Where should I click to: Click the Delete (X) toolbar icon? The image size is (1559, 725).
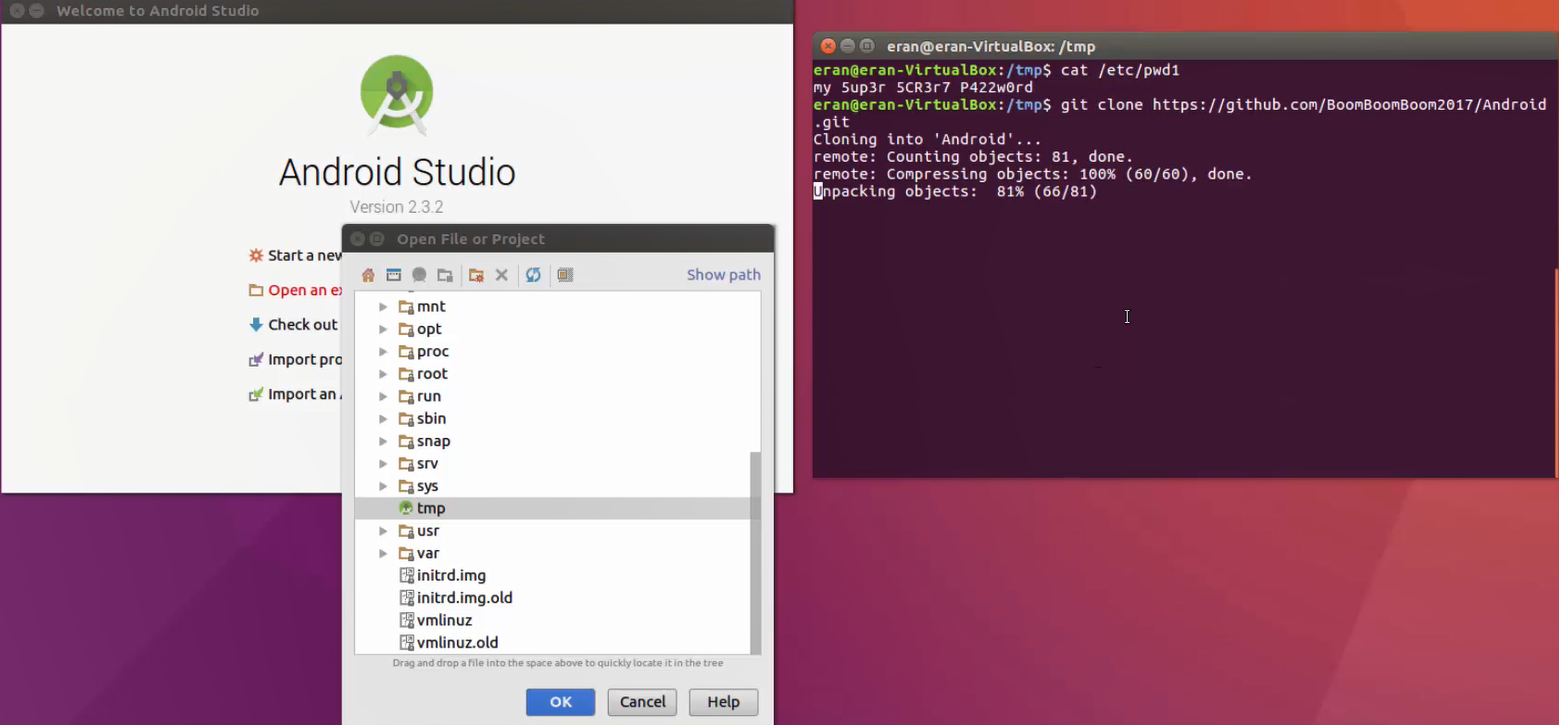(x=502, y=275)
